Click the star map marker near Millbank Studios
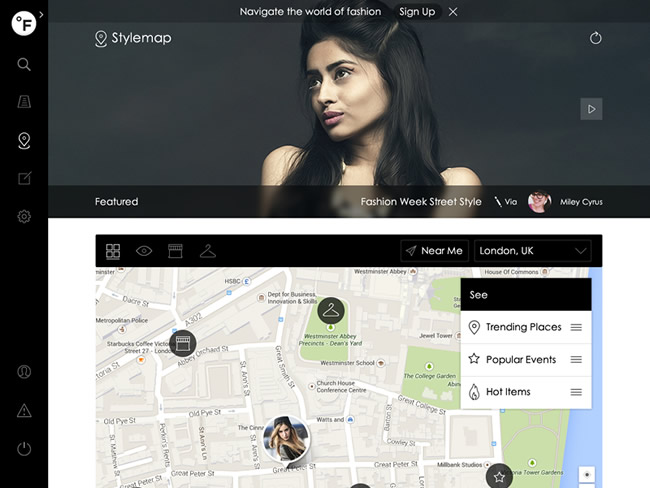 pyautogui.click(x=499, y=477)
